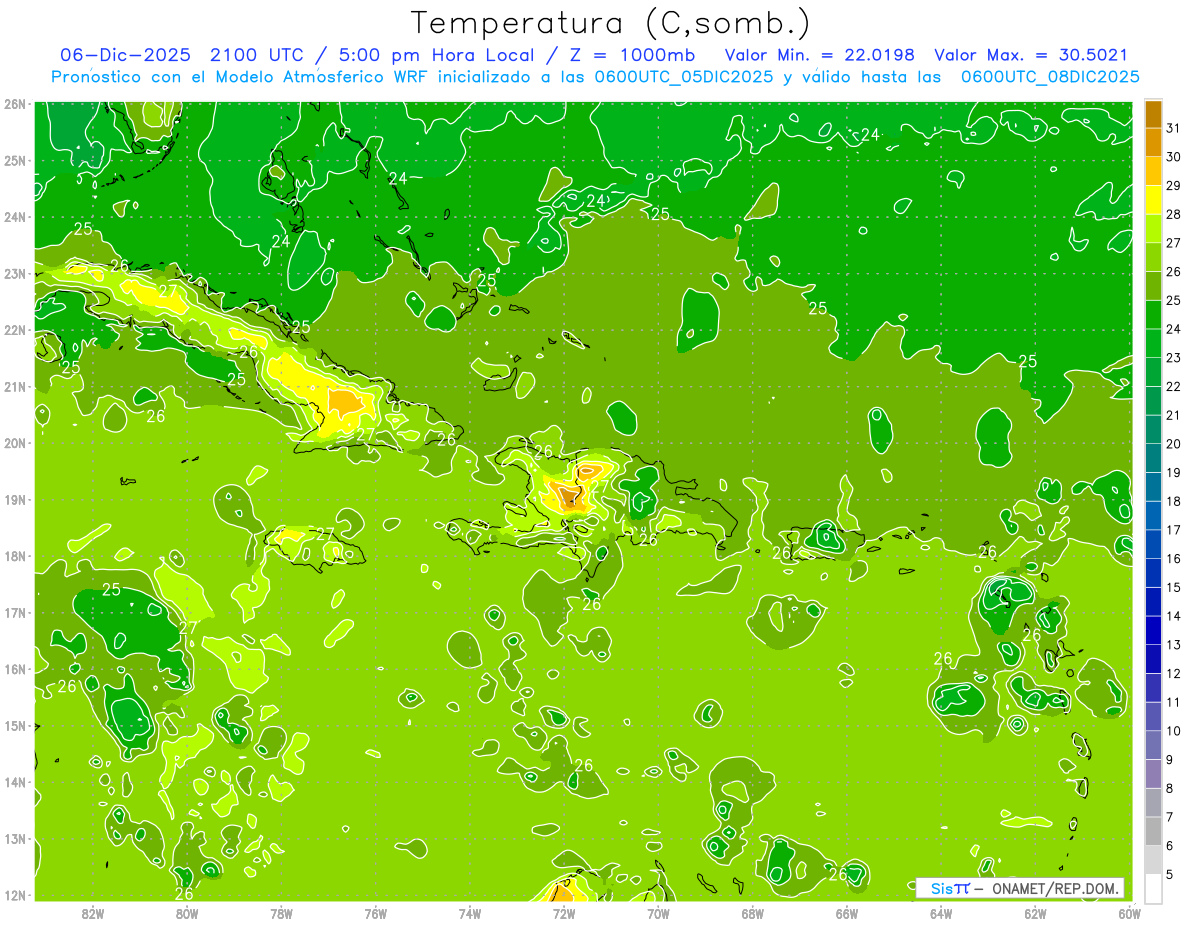Screen dimensions: 1200x927
Task: Click the 74W longitude axis label
Action: 470,912
